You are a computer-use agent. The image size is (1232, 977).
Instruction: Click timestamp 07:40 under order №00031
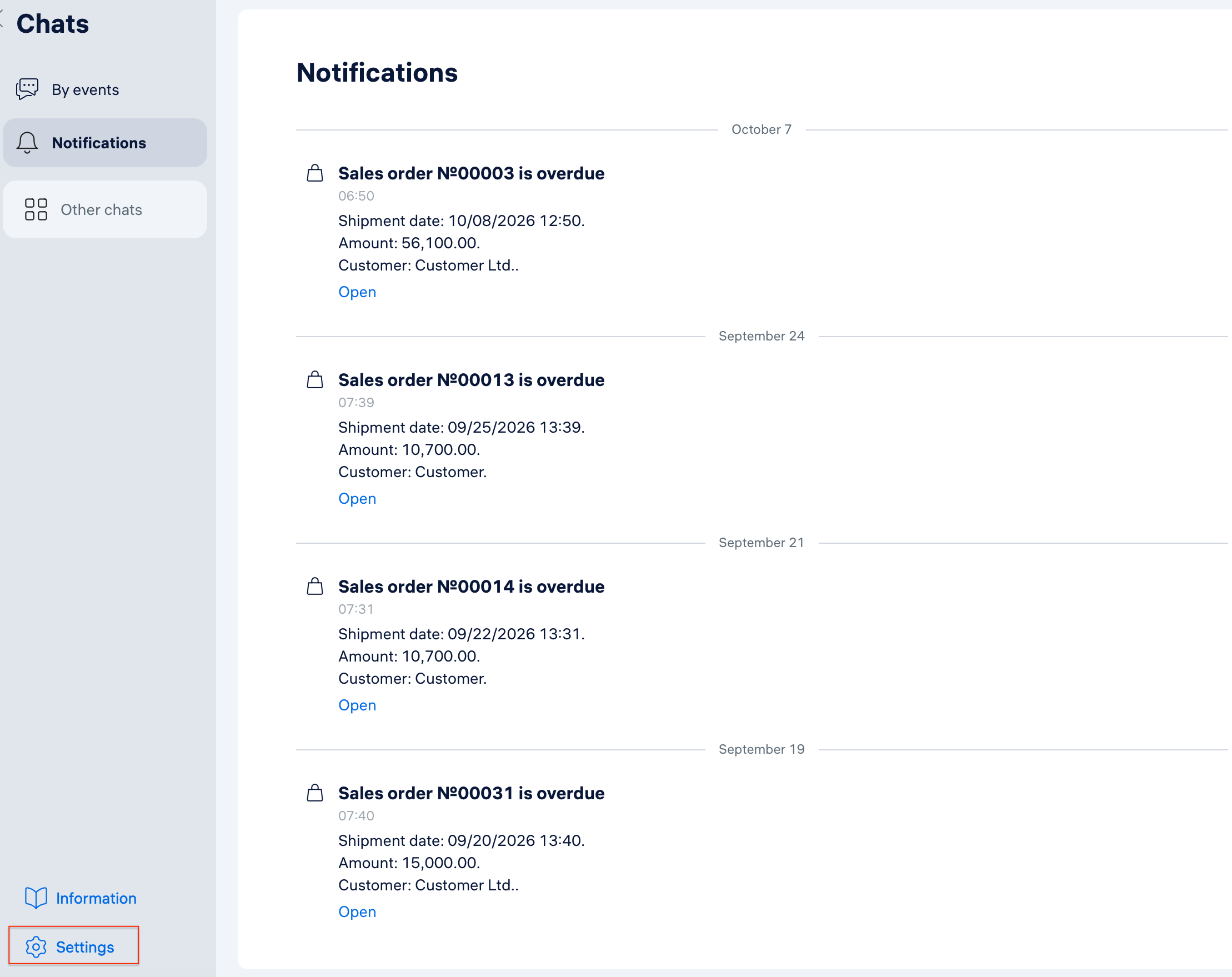(x=356, y=816)
